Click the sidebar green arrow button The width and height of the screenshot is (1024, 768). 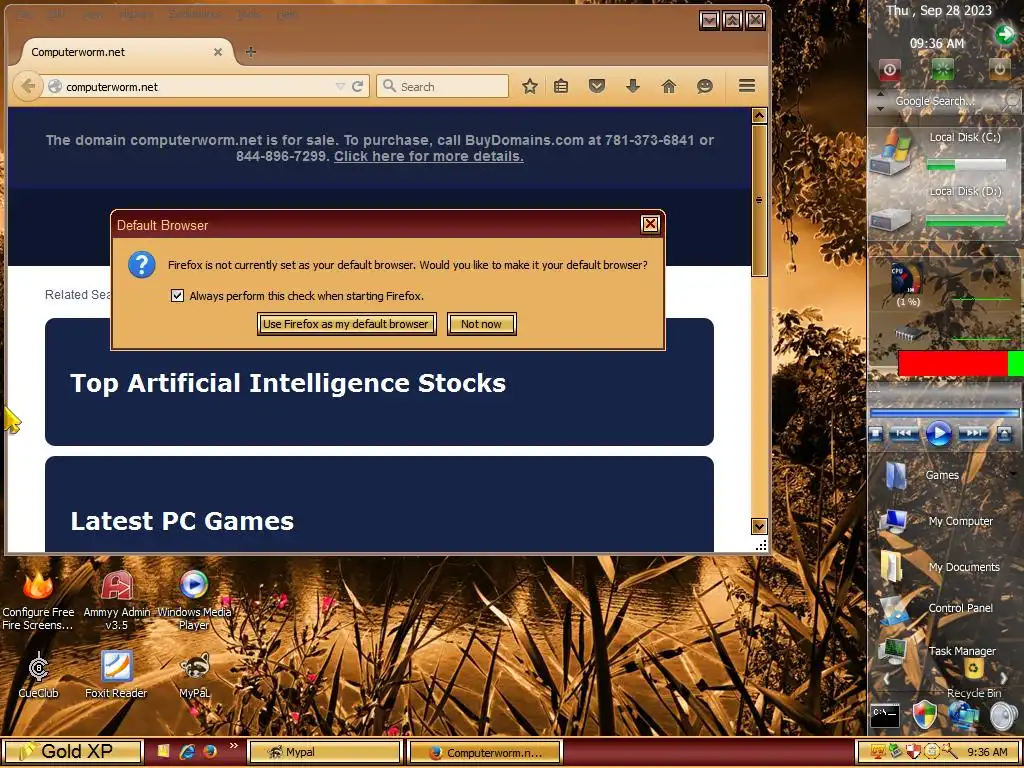coord(1005,34)
